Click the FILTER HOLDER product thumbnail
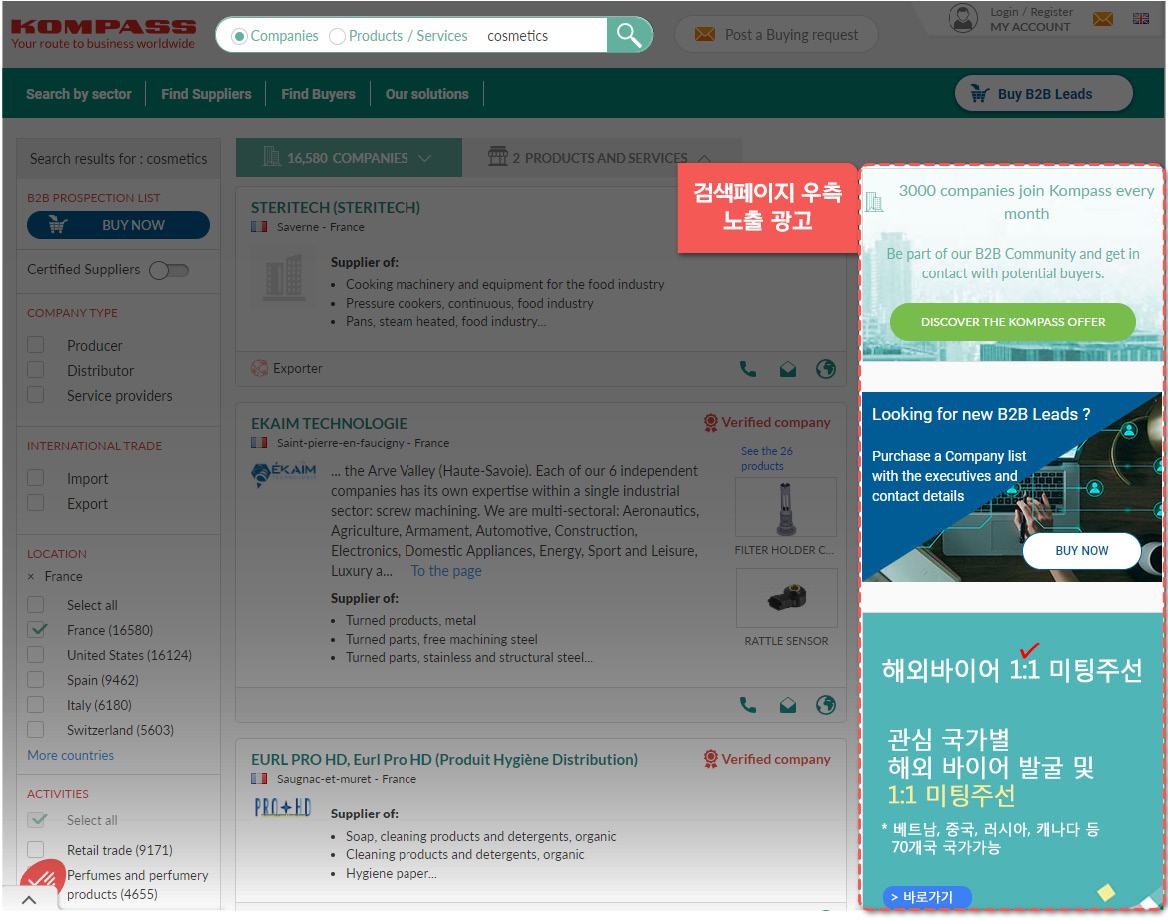The width and height of the screenshot is (1168, 920). [786, 506]
